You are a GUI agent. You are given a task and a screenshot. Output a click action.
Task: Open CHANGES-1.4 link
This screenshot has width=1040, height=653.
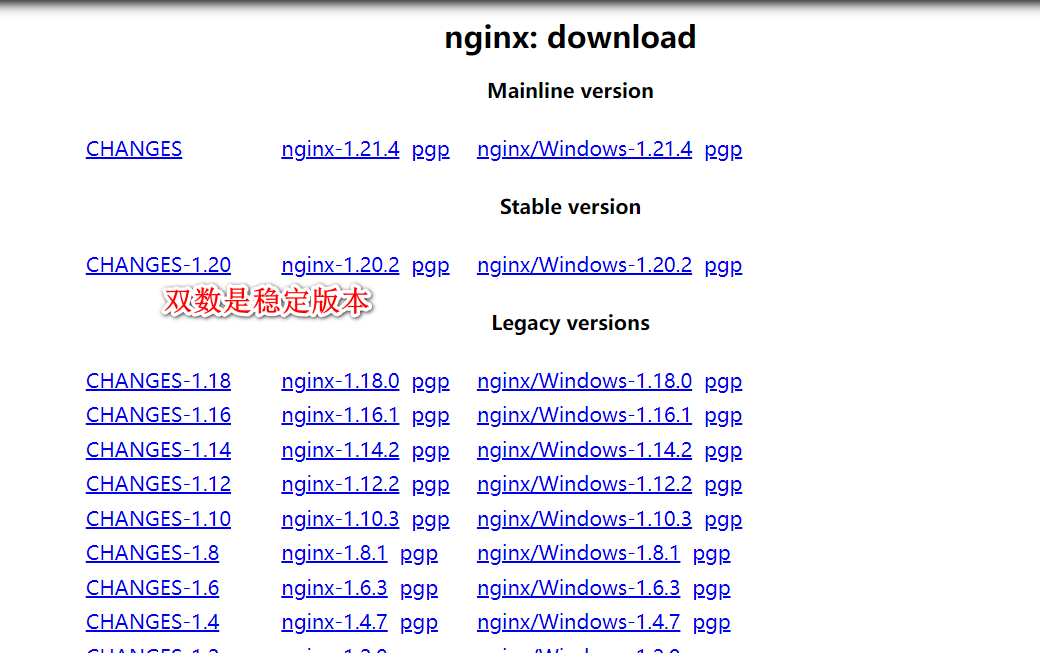(153, 622)
